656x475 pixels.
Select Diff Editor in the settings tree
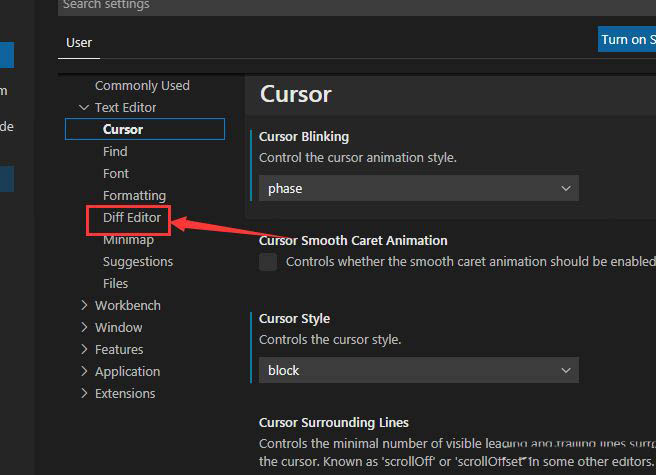(x=132, y=218)
